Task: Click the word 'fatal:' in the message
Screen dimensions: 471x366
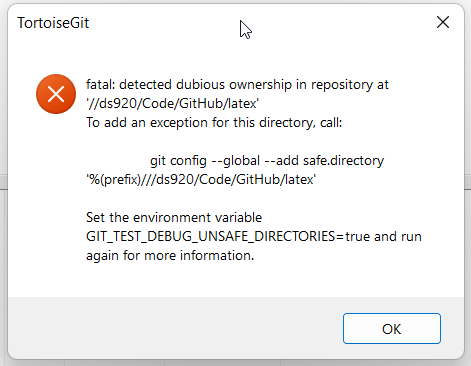Action: tap(100, 85)
